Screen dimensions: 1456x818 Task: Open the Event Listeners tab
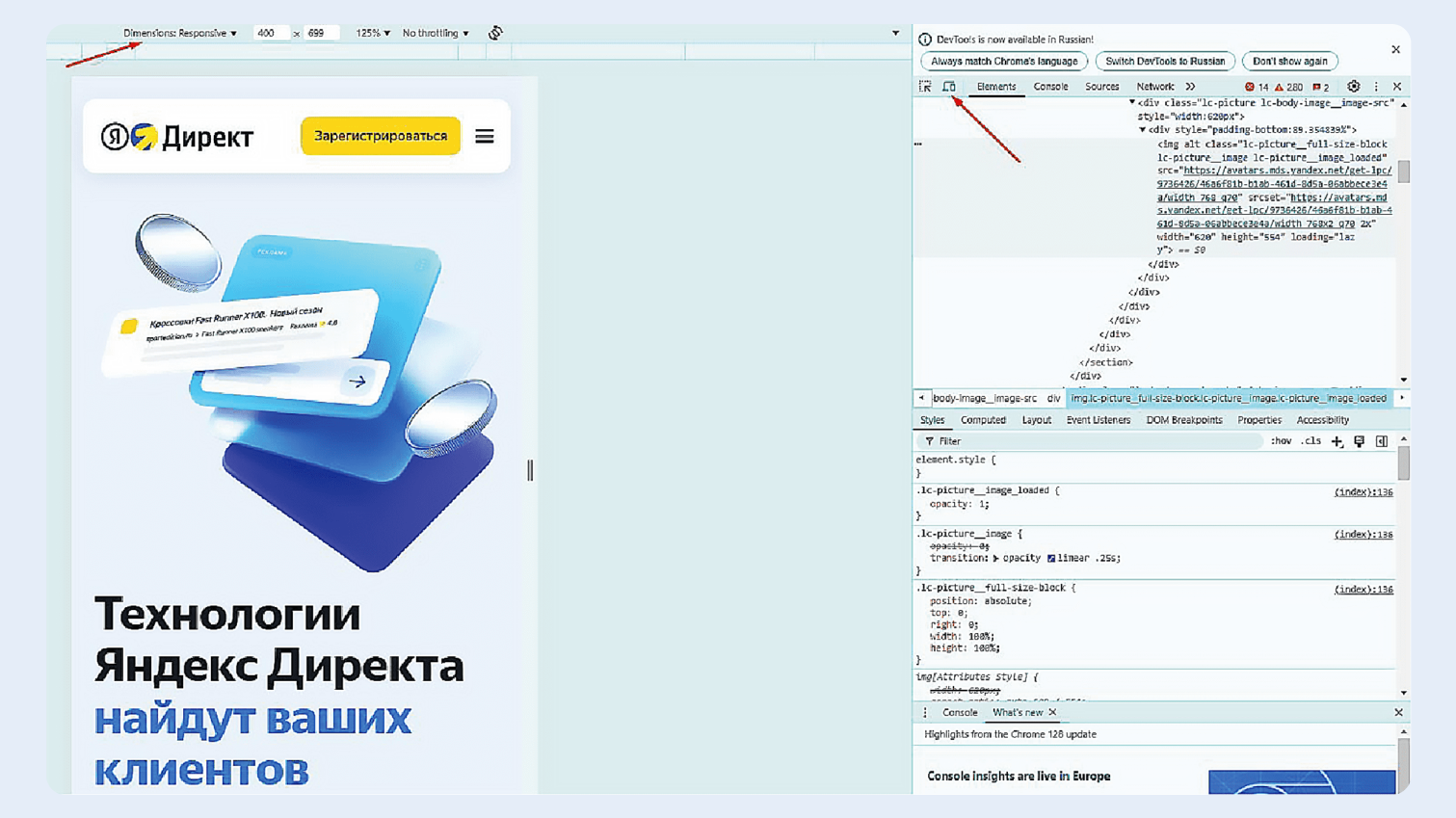point(1099,420)
